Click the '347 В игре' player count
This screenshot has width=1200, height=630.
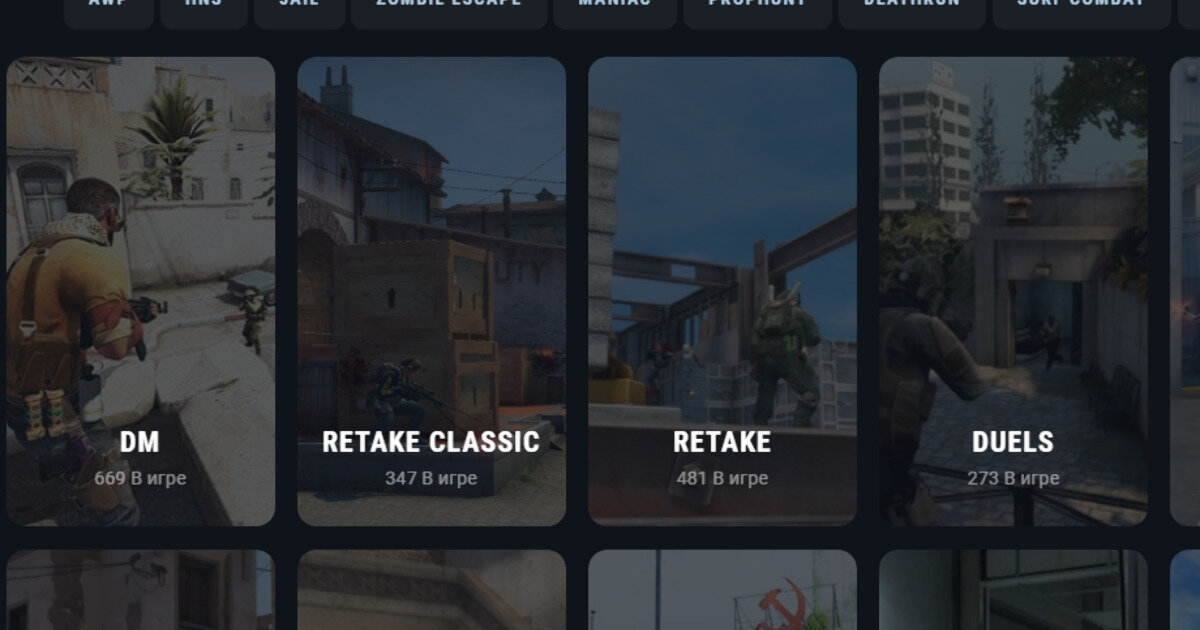[x=431, y=478]
